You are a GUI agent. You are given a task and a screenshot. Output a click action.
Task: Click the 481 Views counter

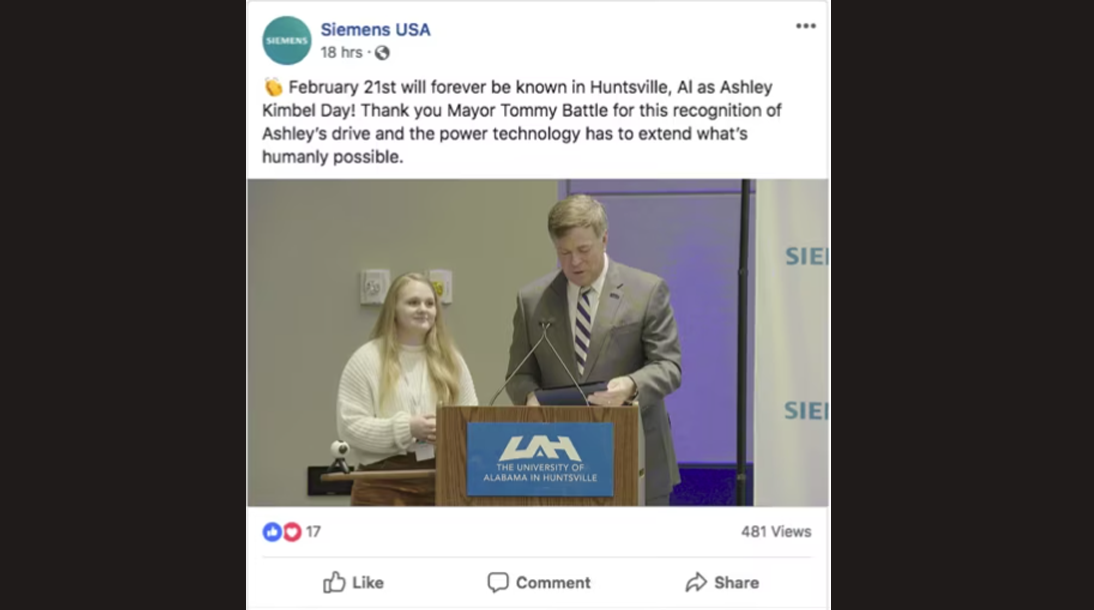(776, 532)
